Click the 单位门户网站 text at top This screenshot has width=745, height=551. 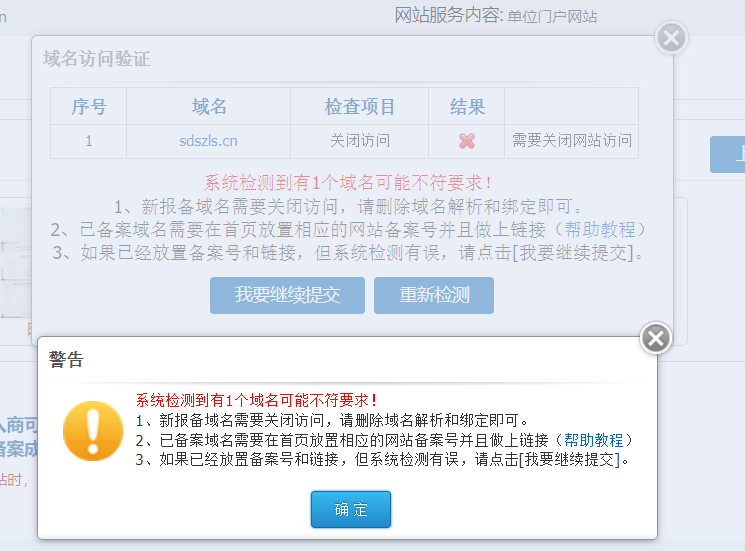click(552, 16)
